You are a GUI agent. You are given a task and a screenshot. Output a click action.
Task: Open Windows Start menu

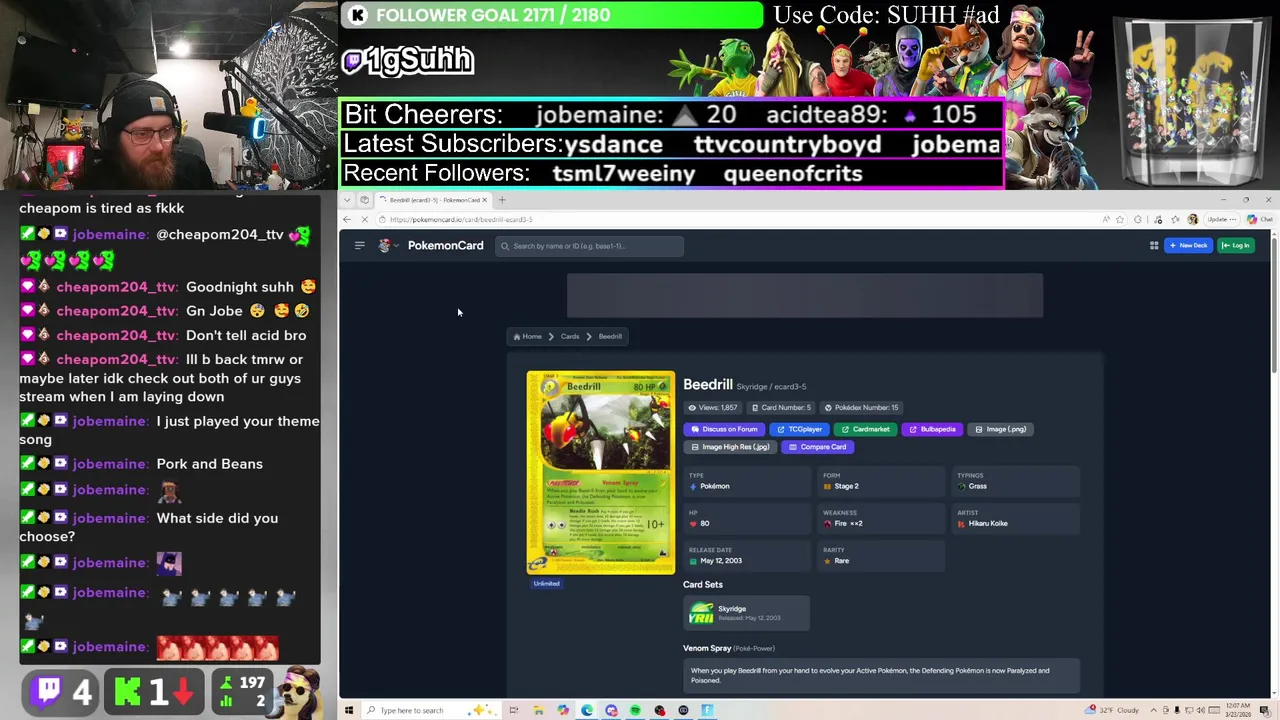[x=349, y=711]
